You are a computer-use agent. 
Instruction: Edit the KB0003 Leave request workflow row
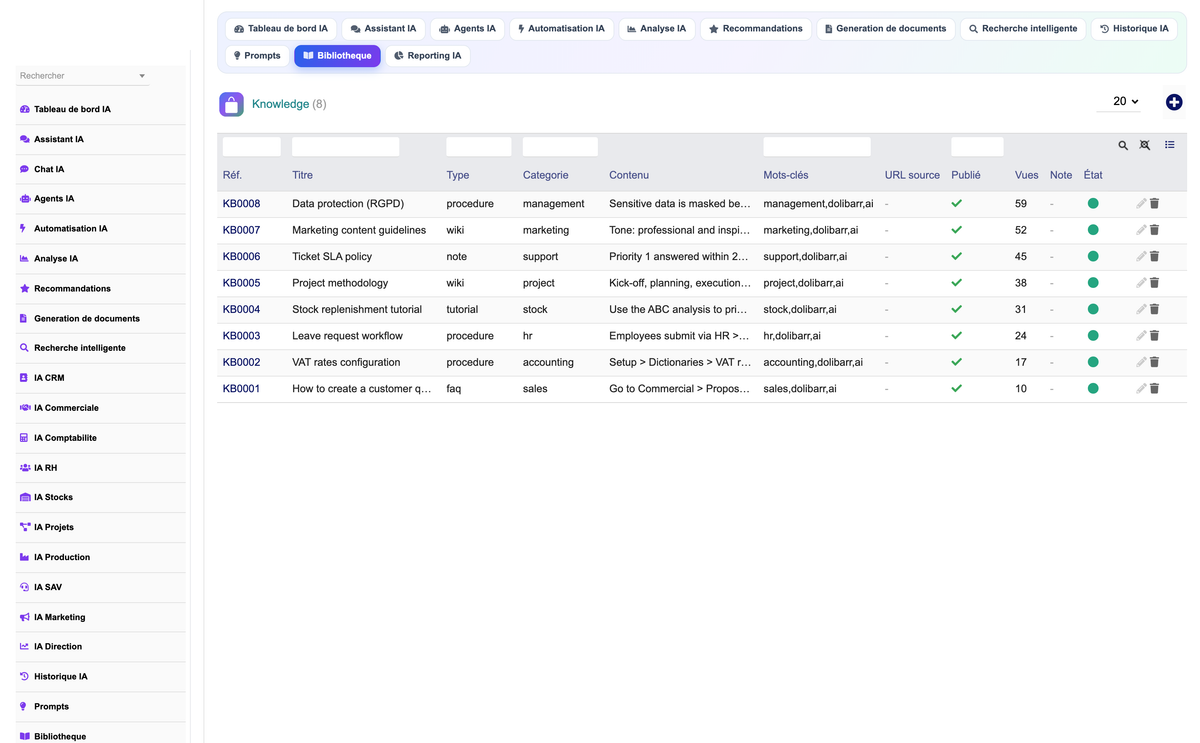[1141, 336]
